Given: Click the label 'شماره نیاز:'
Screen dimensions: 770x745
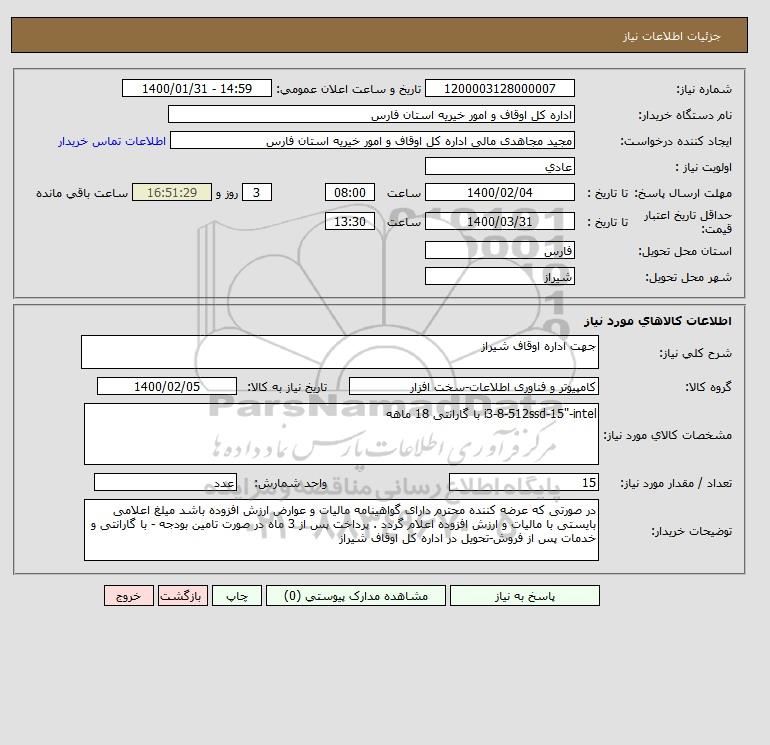Looking at the screenshot, I should (704, 89).
